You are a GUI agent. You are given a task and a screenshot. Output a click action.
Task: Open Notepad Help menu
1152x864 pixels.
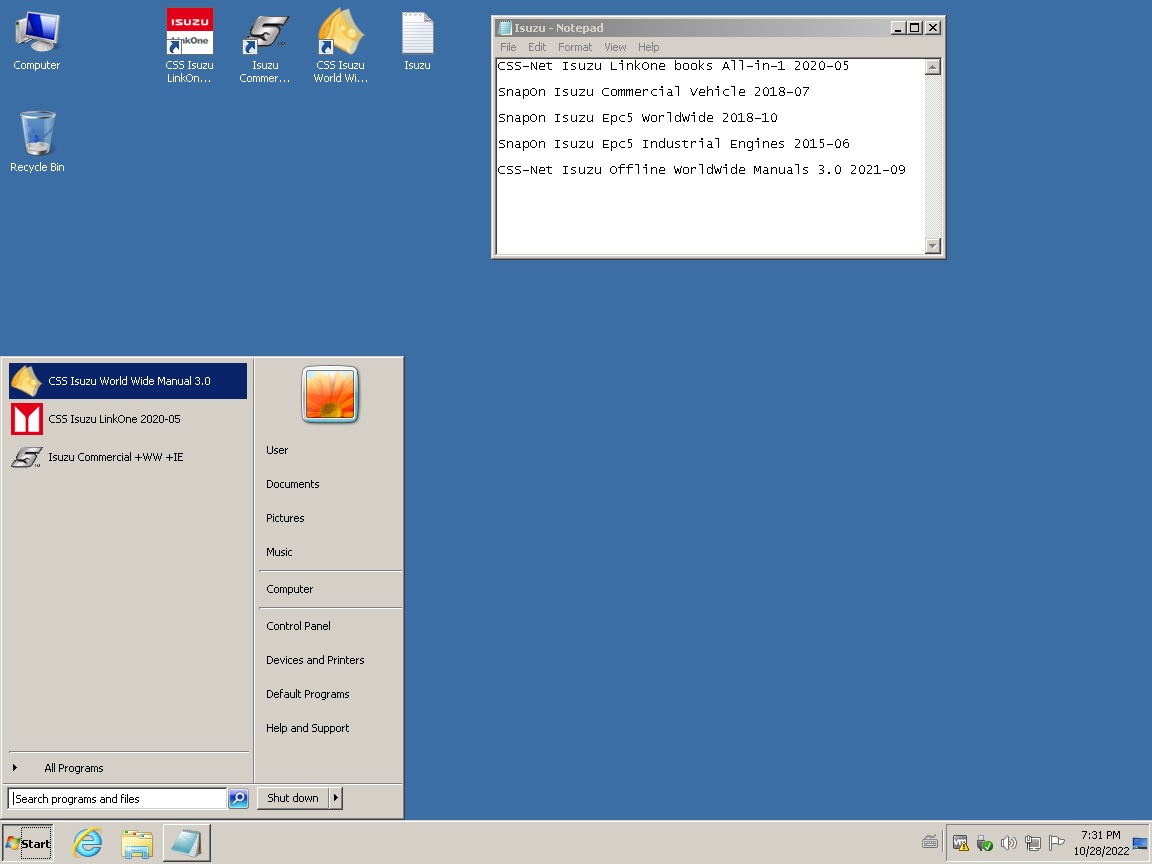648,47
